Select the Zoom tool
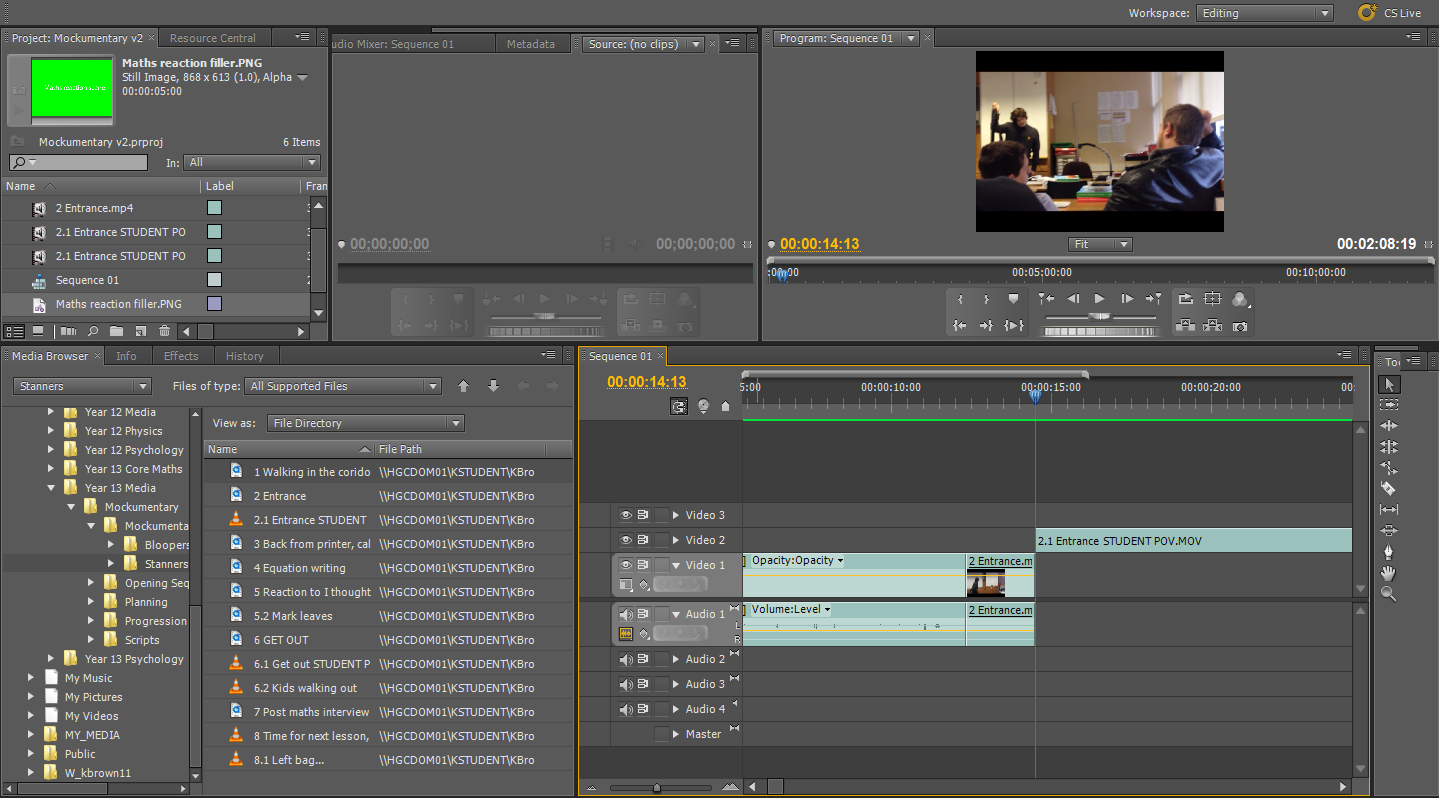 tap(1388, 593)
